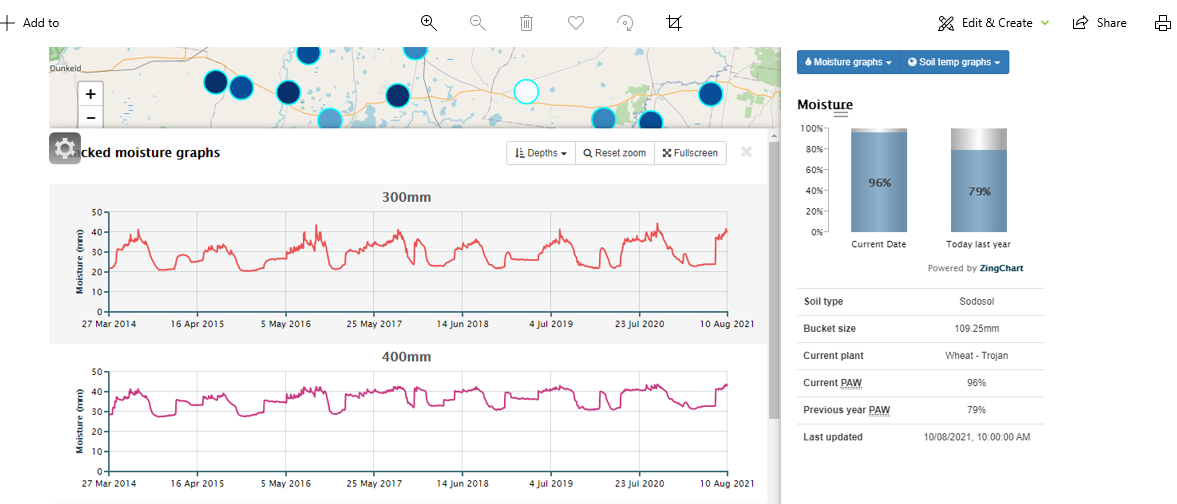
Task: Click the printer icon
Action: (x=1163, y=23)
